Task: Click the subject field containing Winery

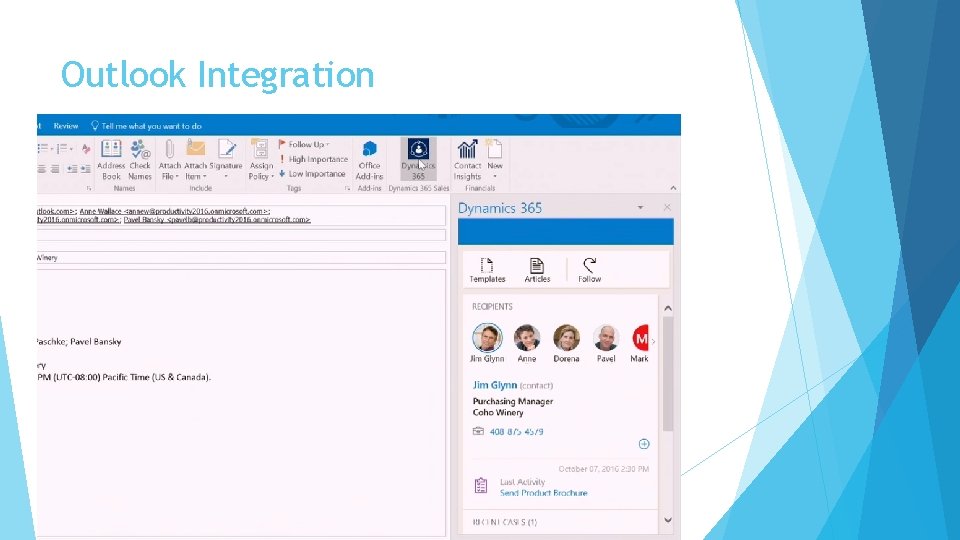Action: click(241, 258)
